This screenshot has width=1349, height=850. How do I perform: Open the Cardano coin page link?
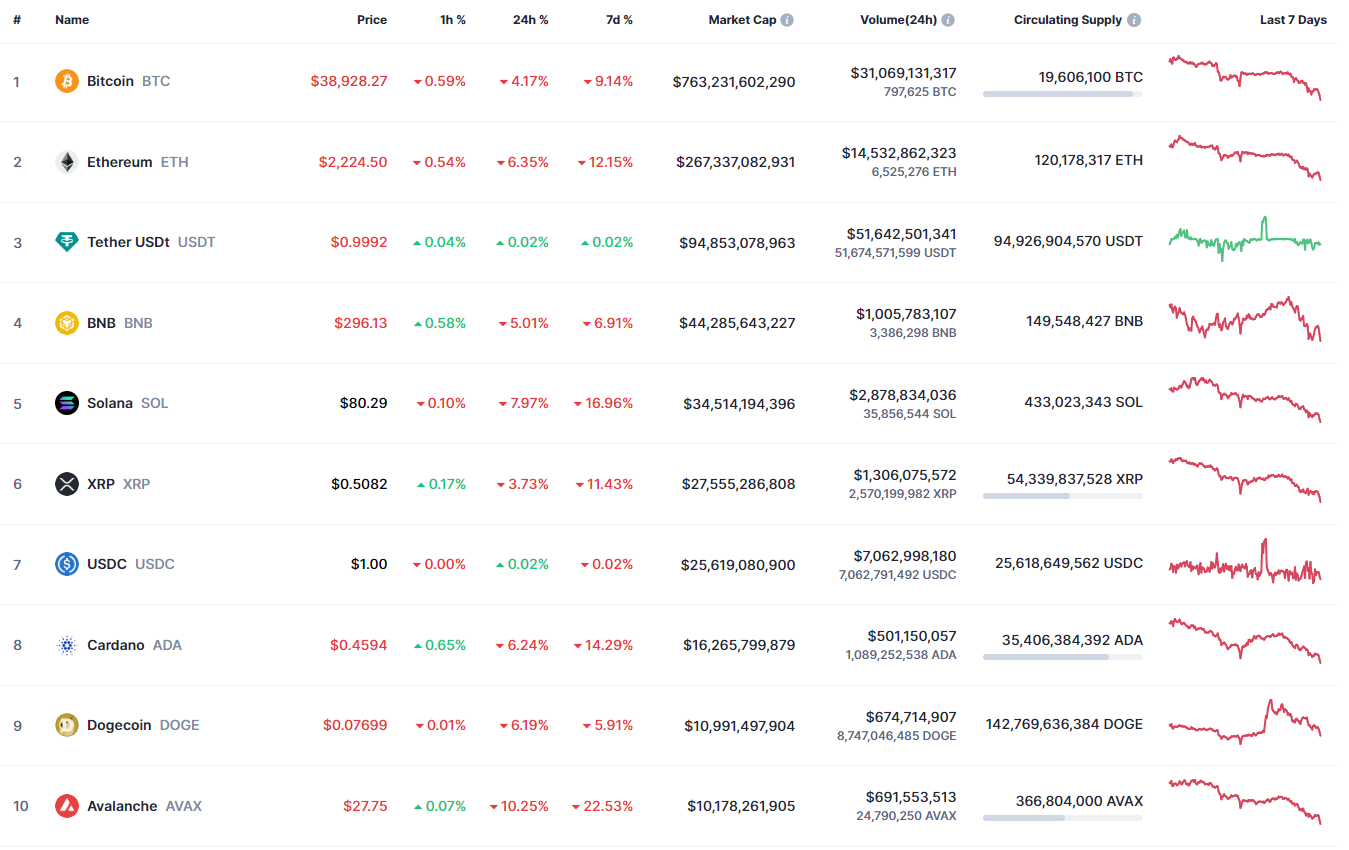point(135,645)
